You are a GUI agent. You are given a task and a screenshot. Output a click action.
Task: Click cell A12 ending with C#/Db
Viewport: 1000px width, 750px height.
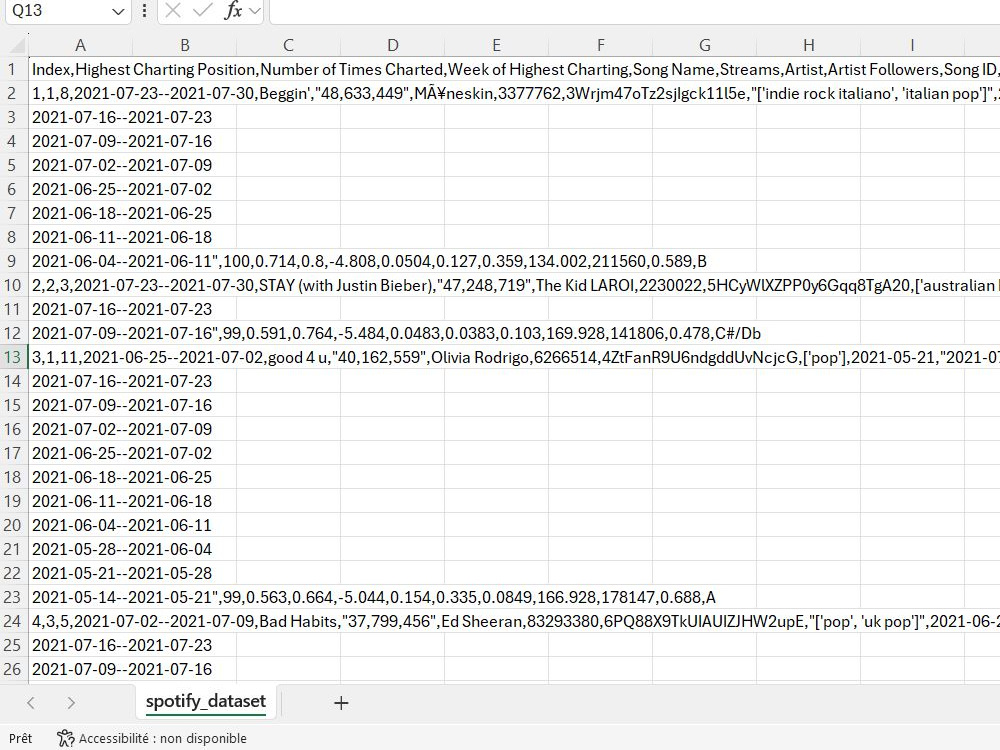[x=80, y=334]
